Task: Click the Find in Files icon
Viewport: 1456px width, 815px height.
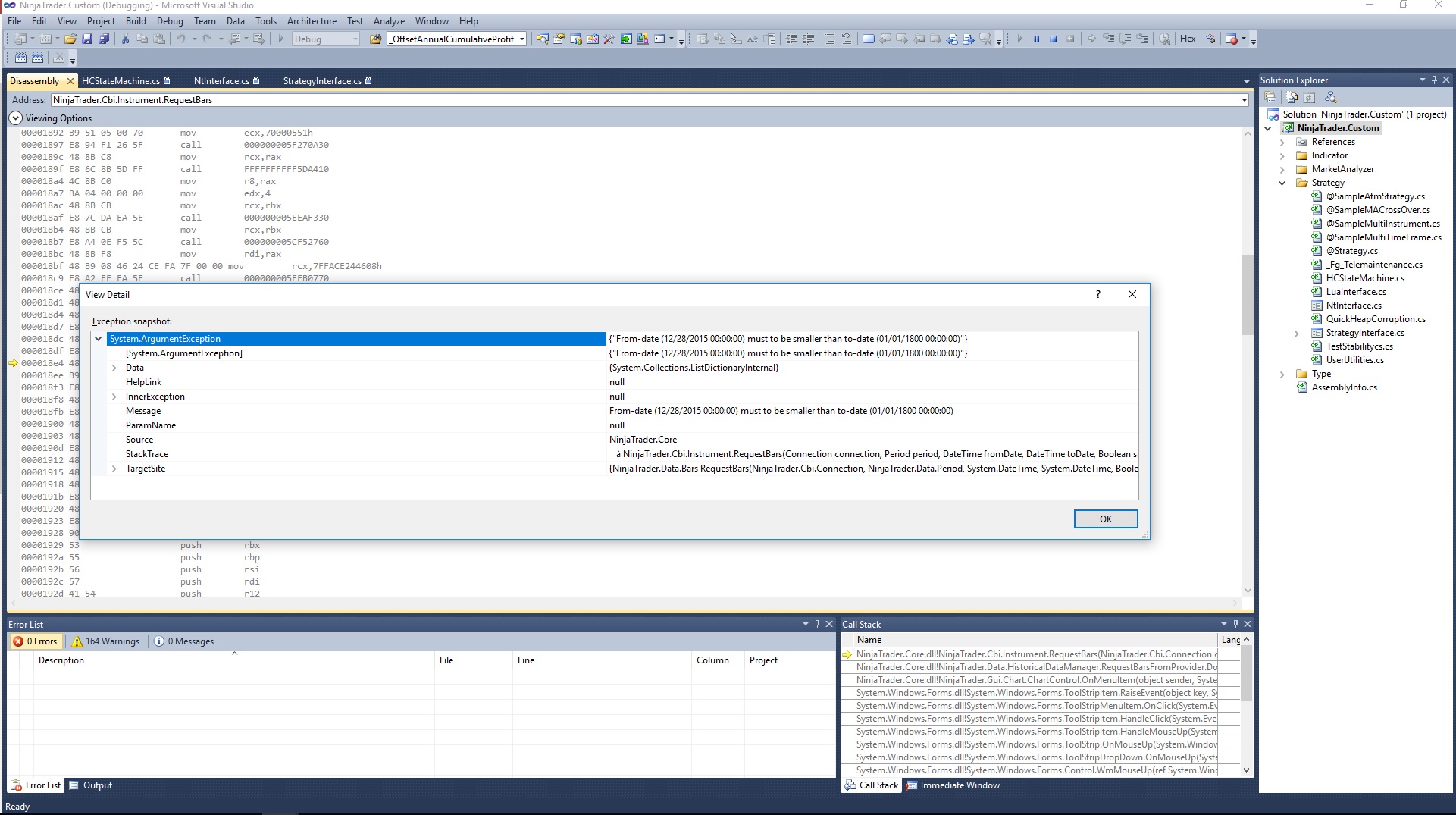Action: (x=376, y=39)
